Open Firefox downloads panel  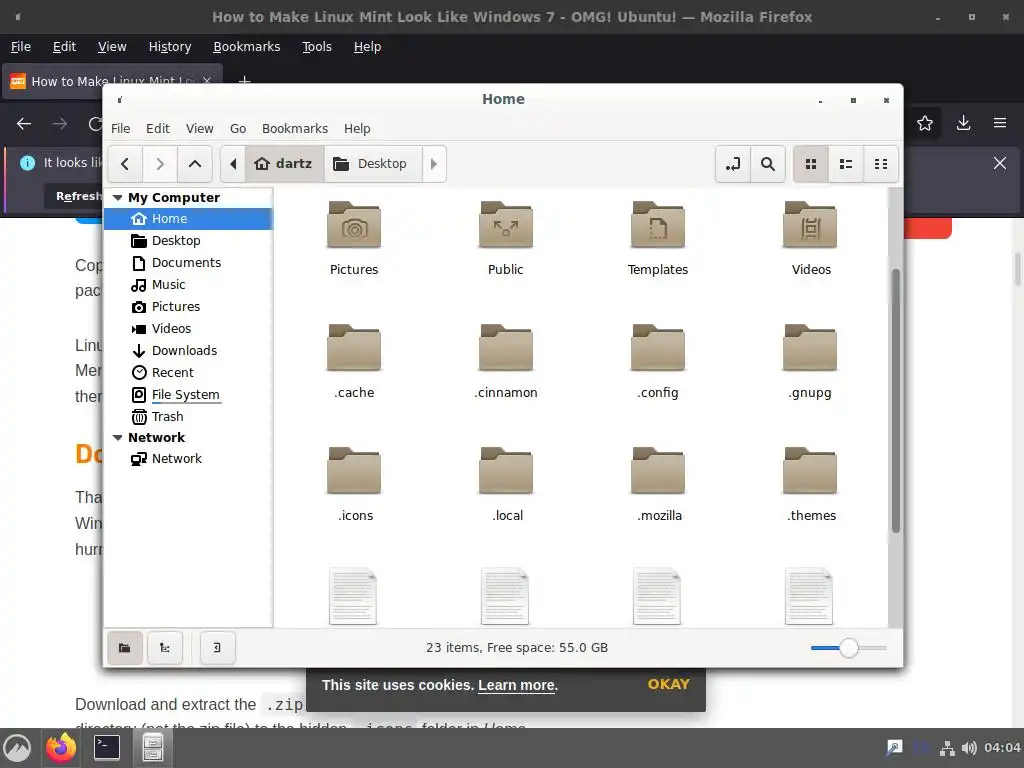point(963,123)
